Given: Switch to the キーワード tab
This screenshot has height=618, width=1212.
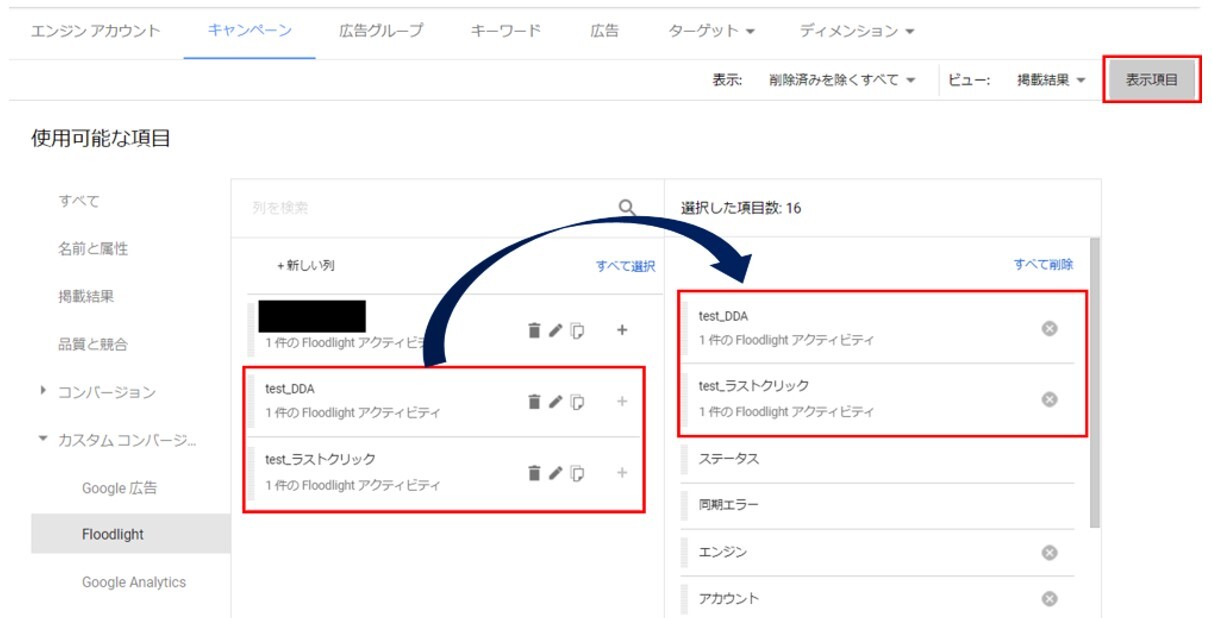Looking at the screenshot, I should coord(506,31).
